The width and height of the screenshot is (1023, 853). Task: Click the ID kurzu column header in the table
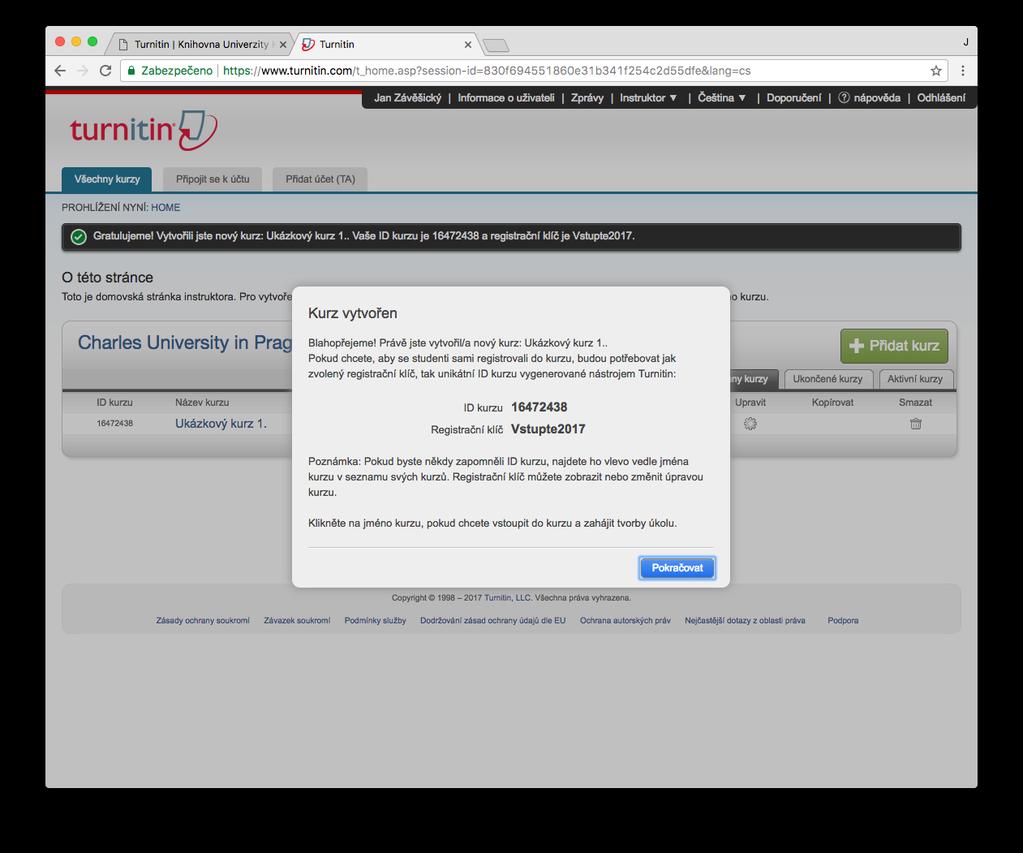click(x=115, y=403)
